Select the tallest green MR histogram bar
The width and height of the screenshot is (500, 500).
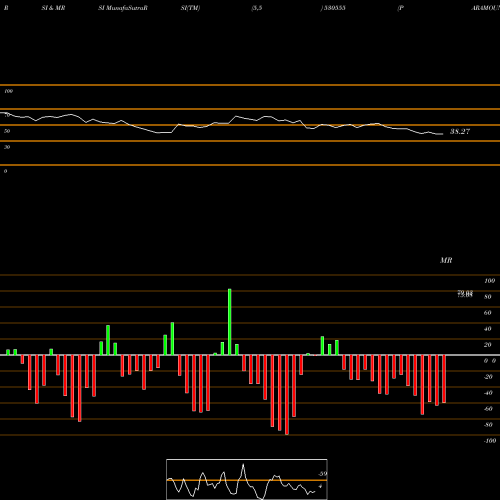(230, 322)
